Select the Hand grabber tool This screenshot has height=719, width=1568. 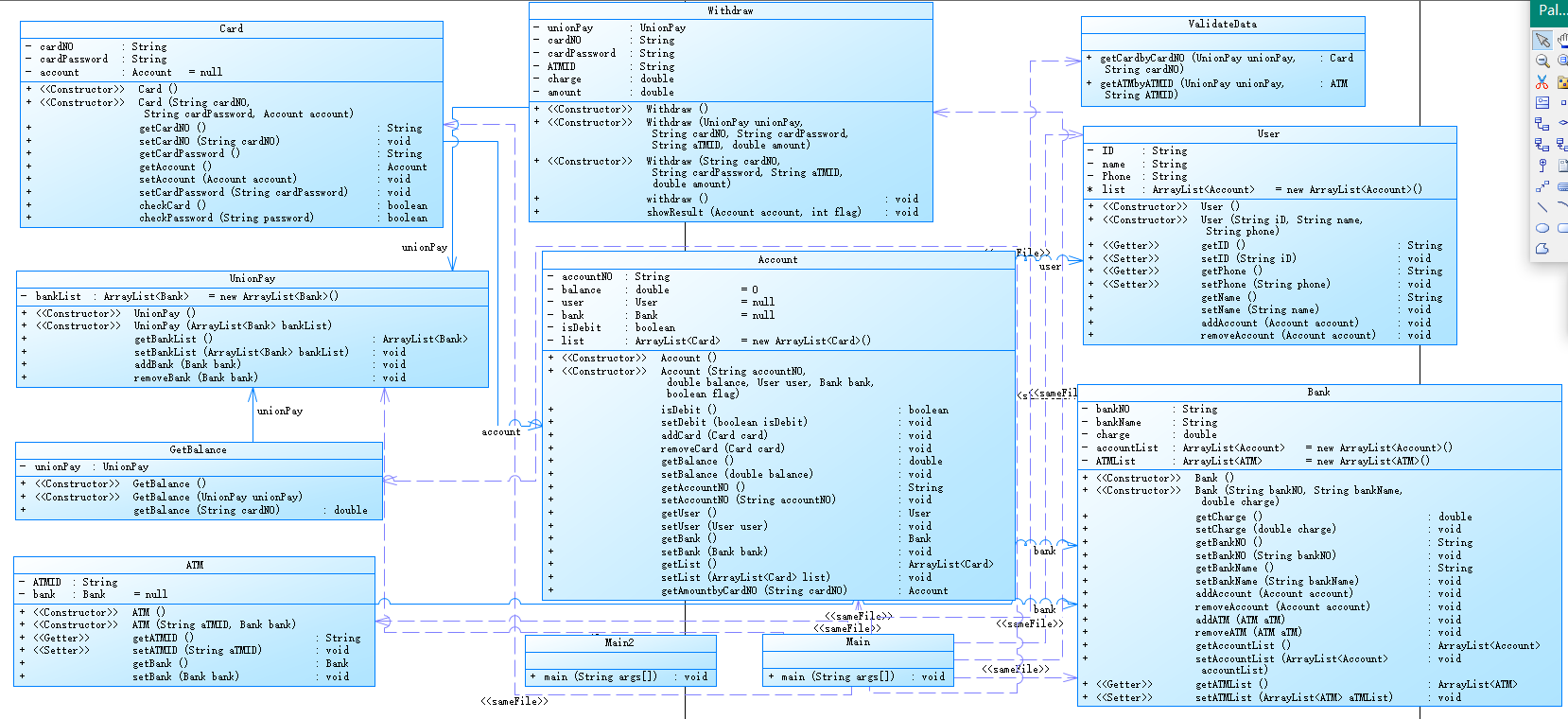pyautogui.click(x=1562, y=40)
